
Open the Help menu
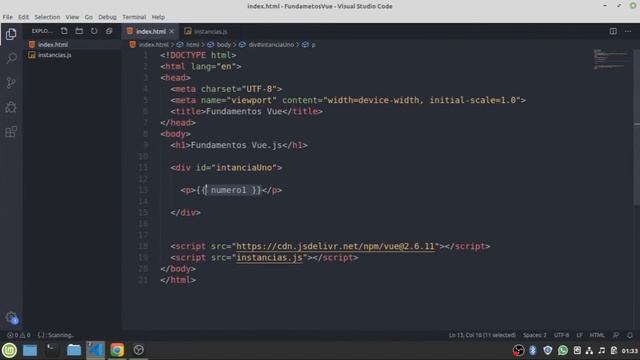pyautogui.click(x=158, y=17)
